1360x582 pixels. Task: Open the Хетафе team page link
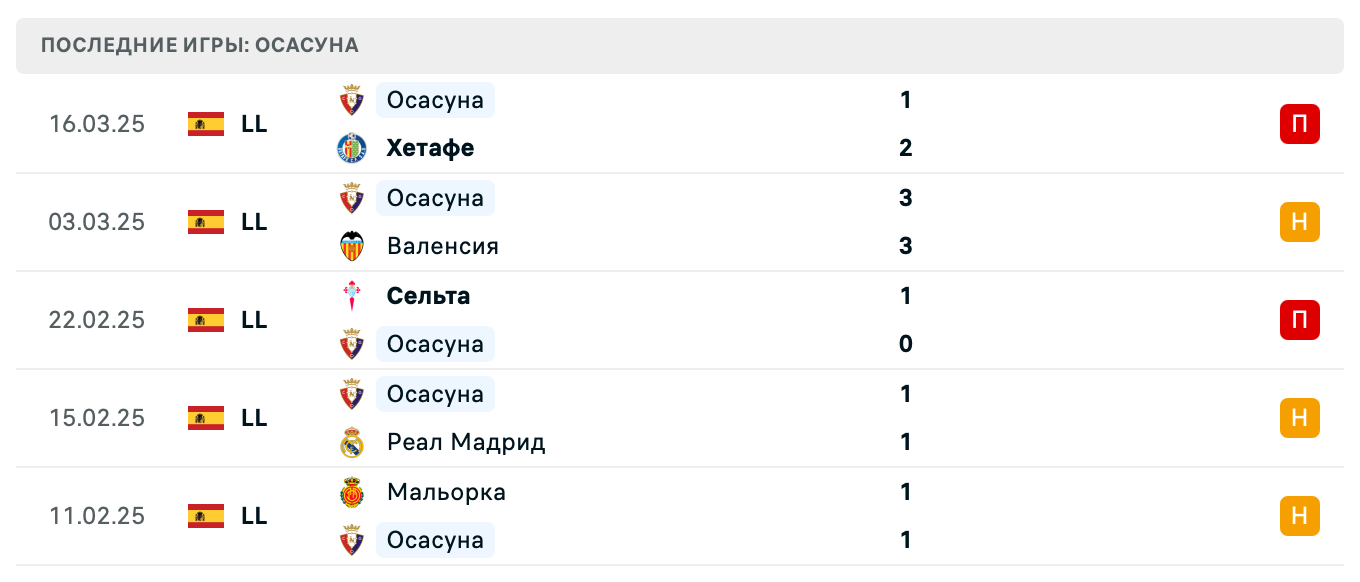tap(430, 148)
